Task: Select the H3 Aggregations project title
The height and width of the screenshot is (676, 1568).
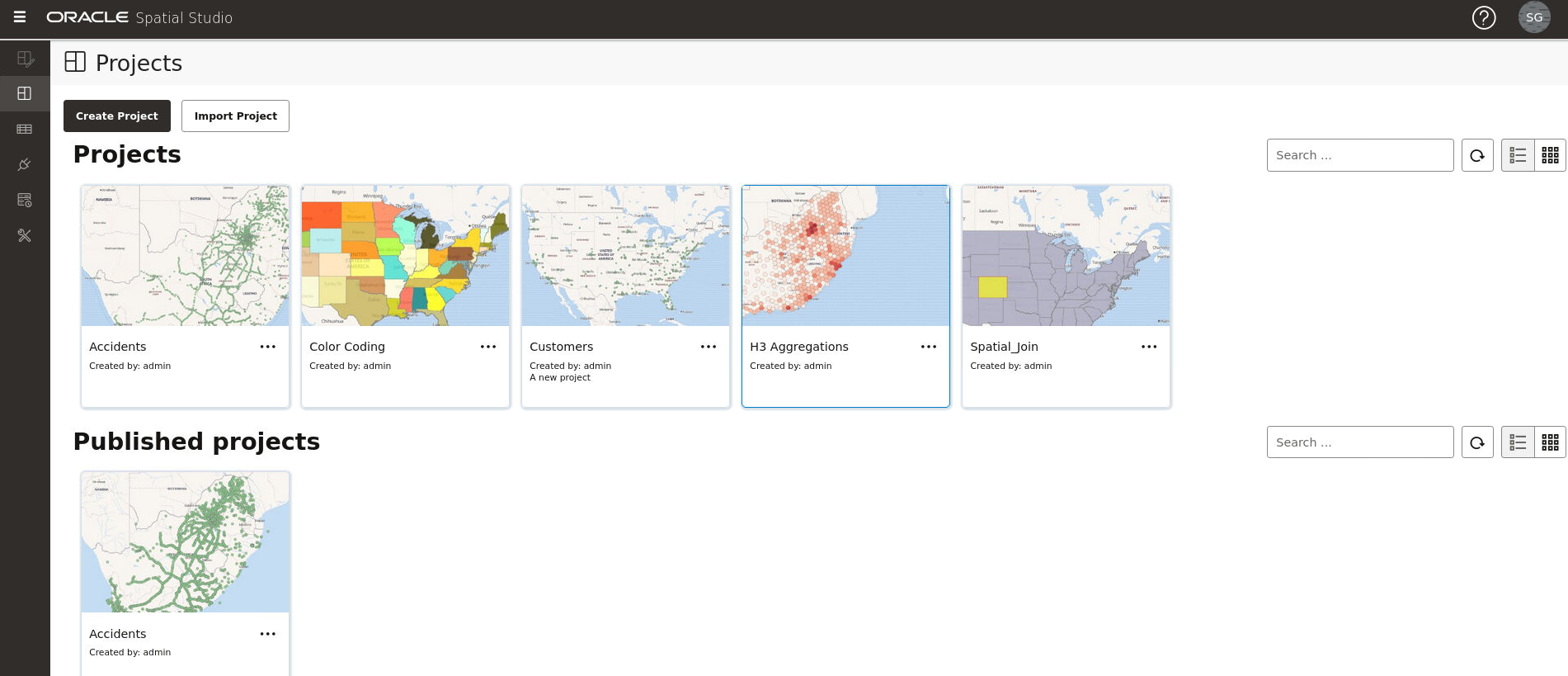Action: point(799,347)
